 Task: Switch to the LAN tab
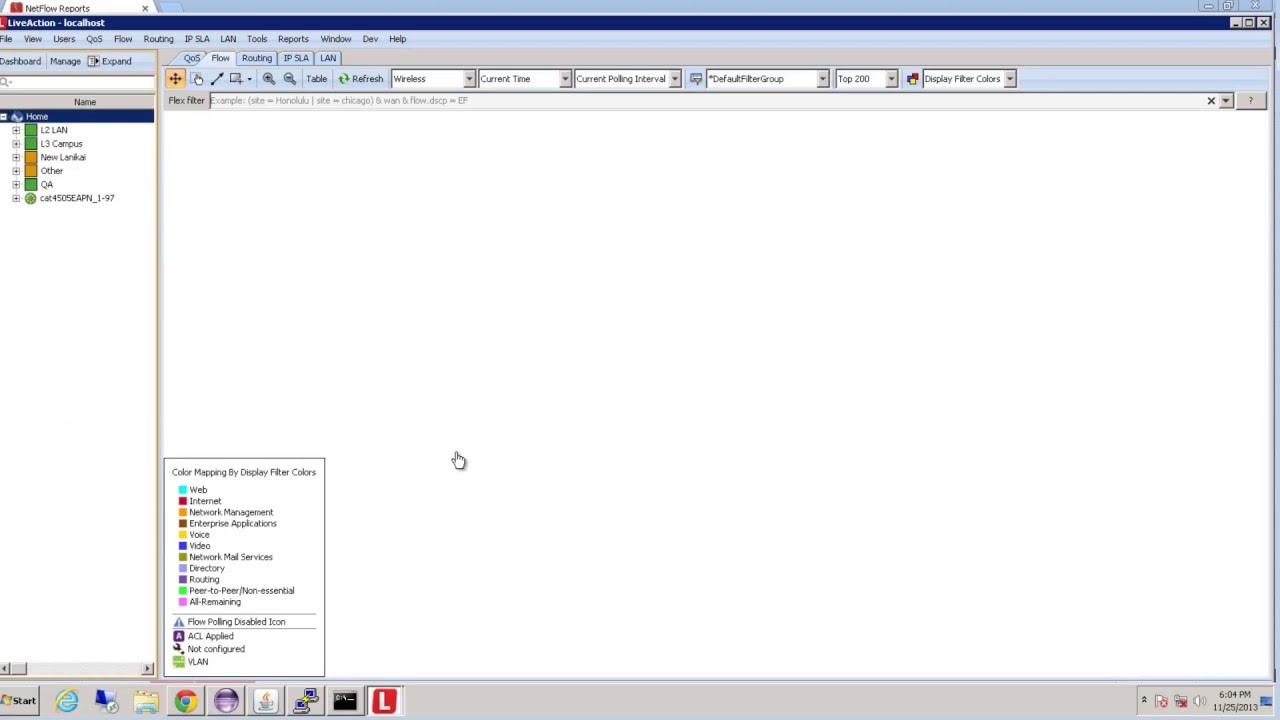click(x=328, y=58)
